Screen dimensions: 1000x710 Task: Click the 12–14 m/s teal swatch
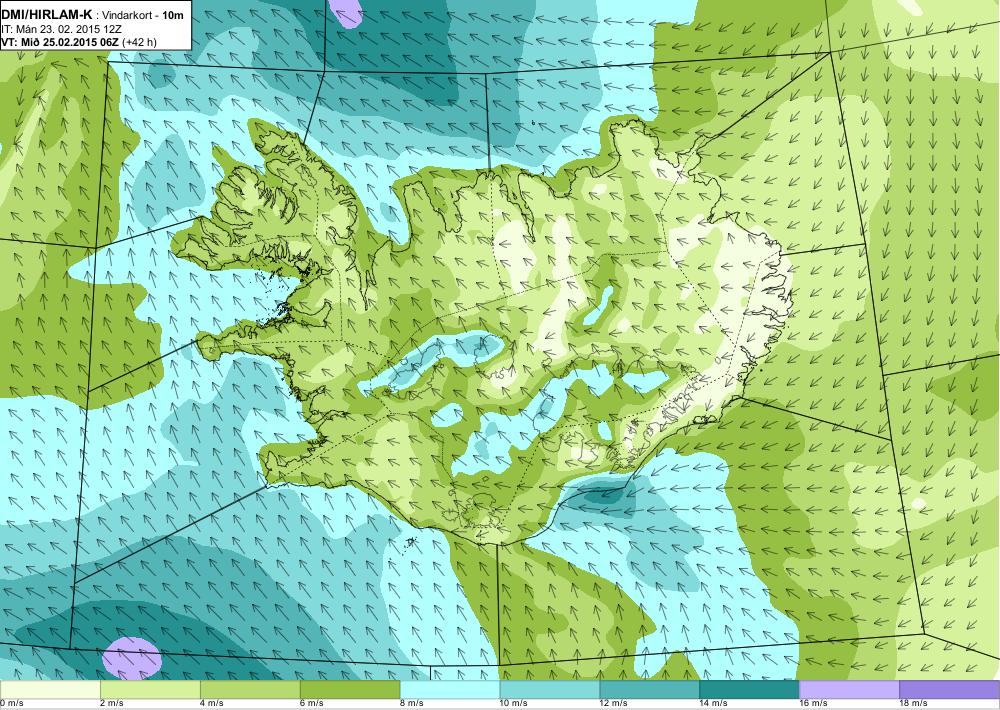pyautogui.click(x=650, y=689)
